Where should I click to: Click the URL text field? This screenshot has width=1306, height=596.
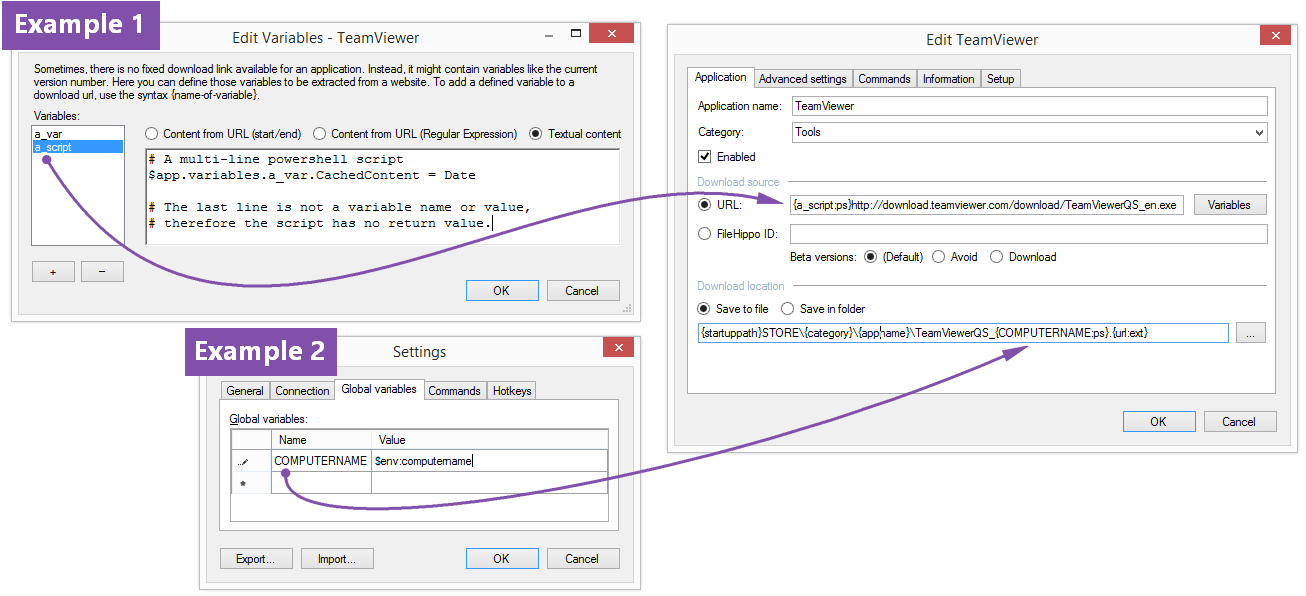988,205
